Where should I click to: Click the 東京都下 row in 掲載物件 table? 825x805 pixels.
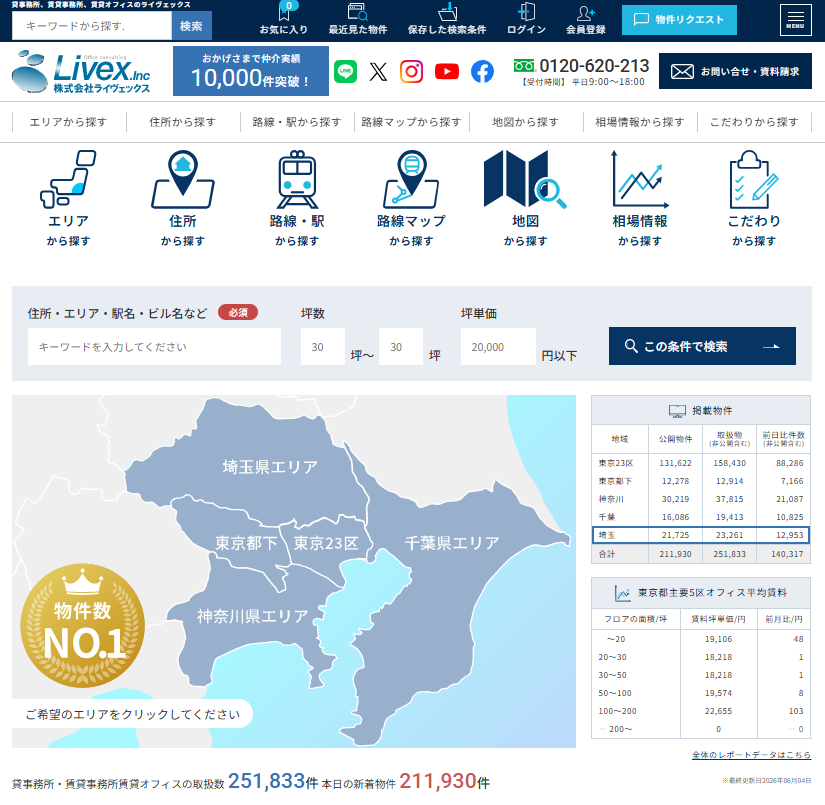tap(701, 481)
